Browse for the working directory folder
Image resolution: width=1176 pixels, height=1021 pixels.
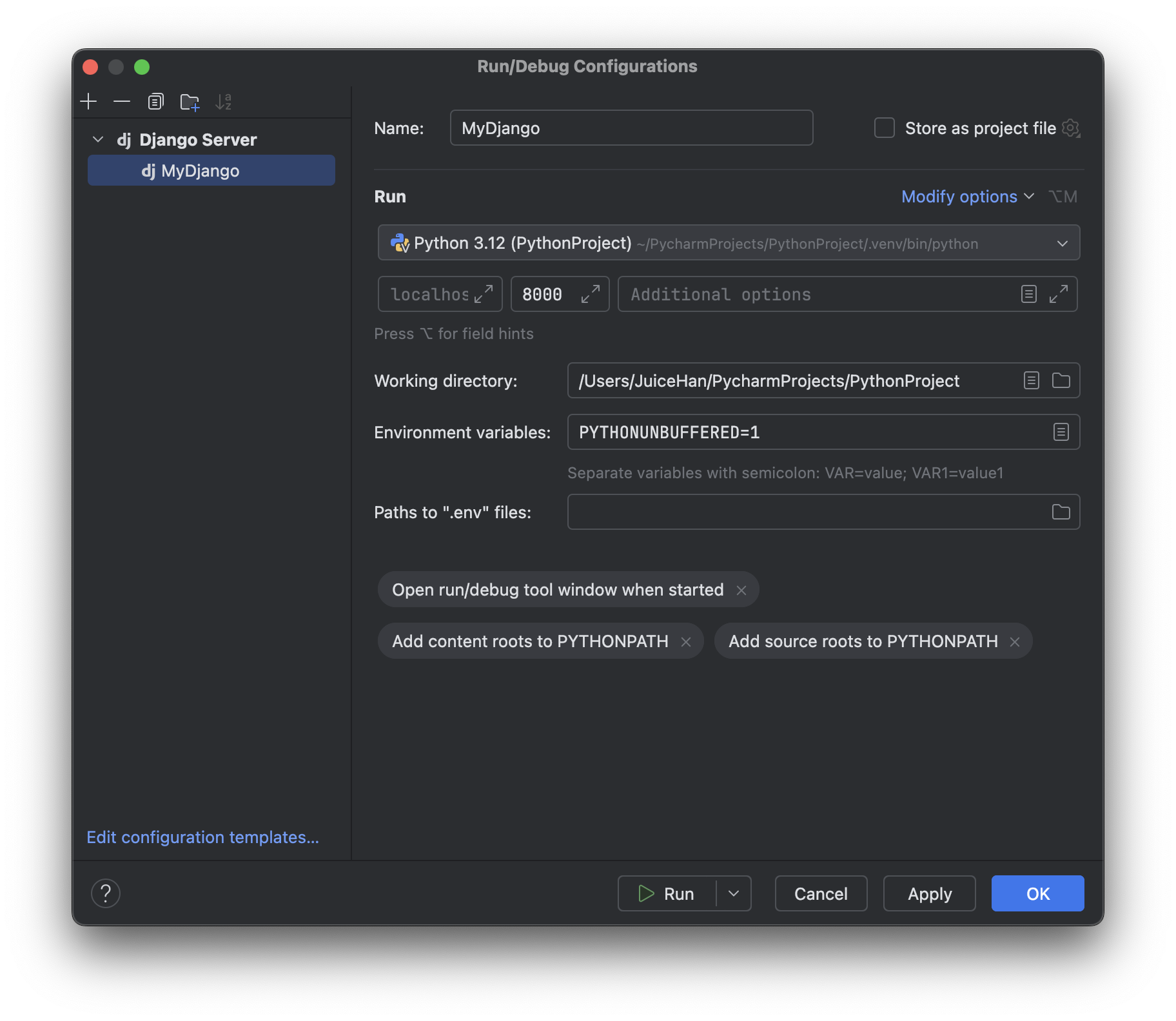1061,380
